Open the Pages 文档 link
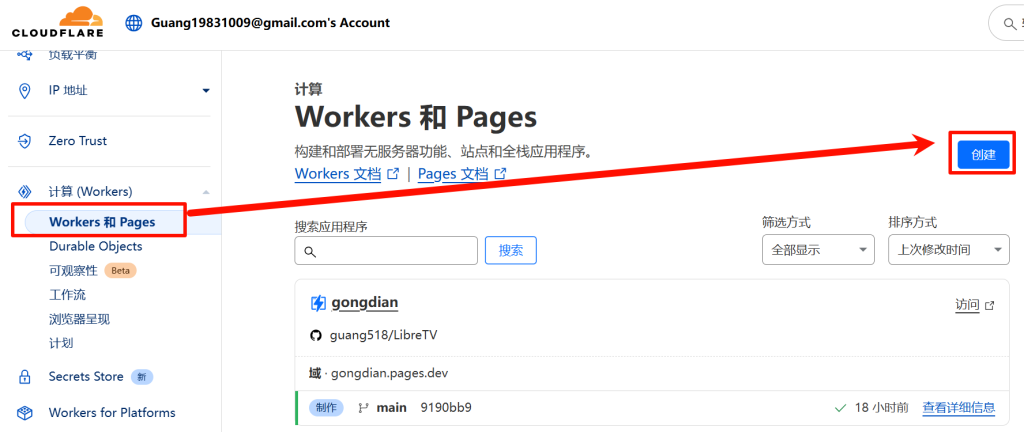This screenshot has height=432, width=1024. 453,174
